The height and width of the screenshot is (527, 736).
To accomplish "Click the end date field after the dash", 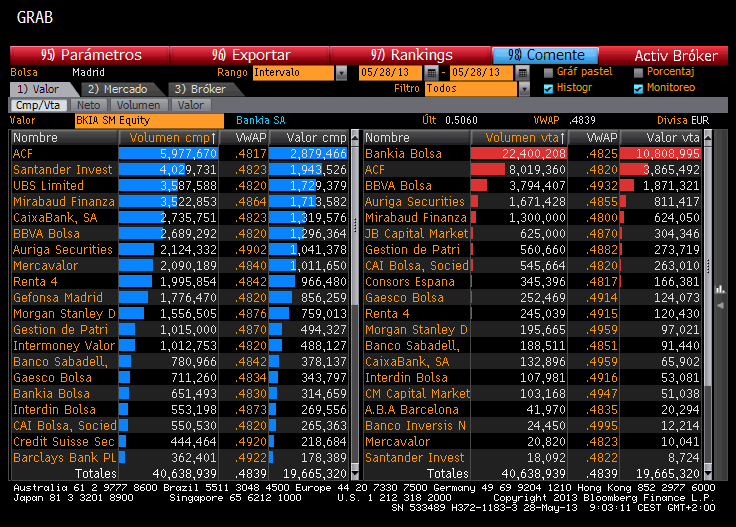I will pos(482,73).
